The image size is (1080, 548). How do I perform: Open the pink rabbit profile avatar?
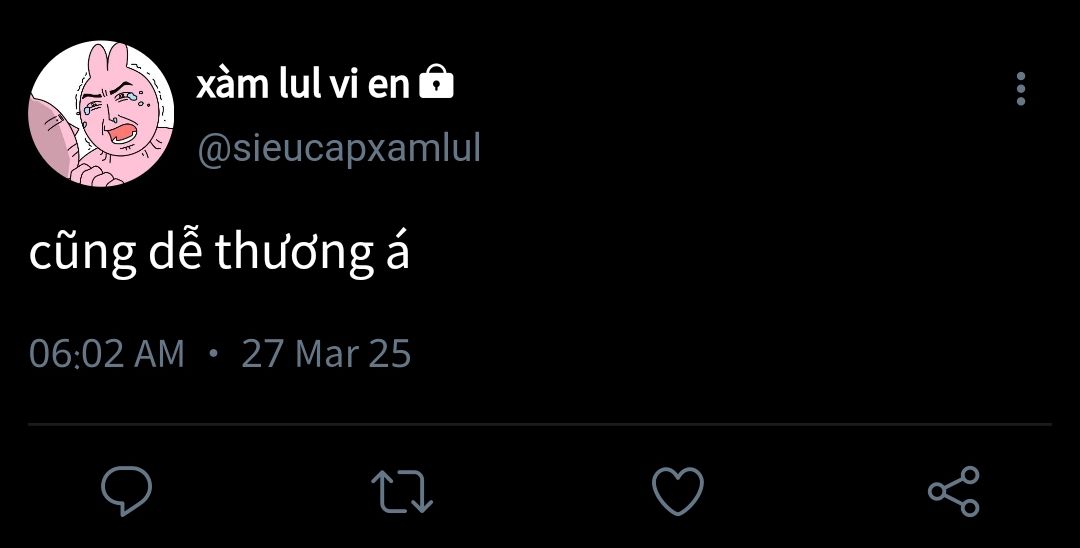pyautogui.click(x=101, y=113)
